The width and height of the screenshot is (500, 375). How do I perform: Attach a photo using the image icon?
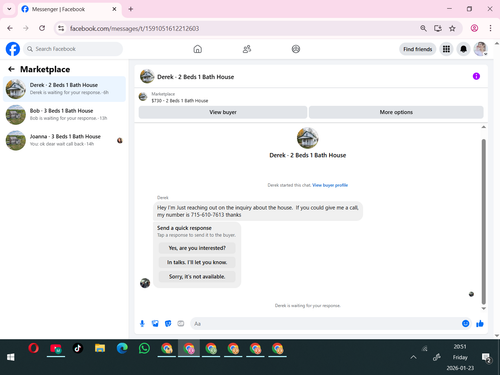click(155, 323)
